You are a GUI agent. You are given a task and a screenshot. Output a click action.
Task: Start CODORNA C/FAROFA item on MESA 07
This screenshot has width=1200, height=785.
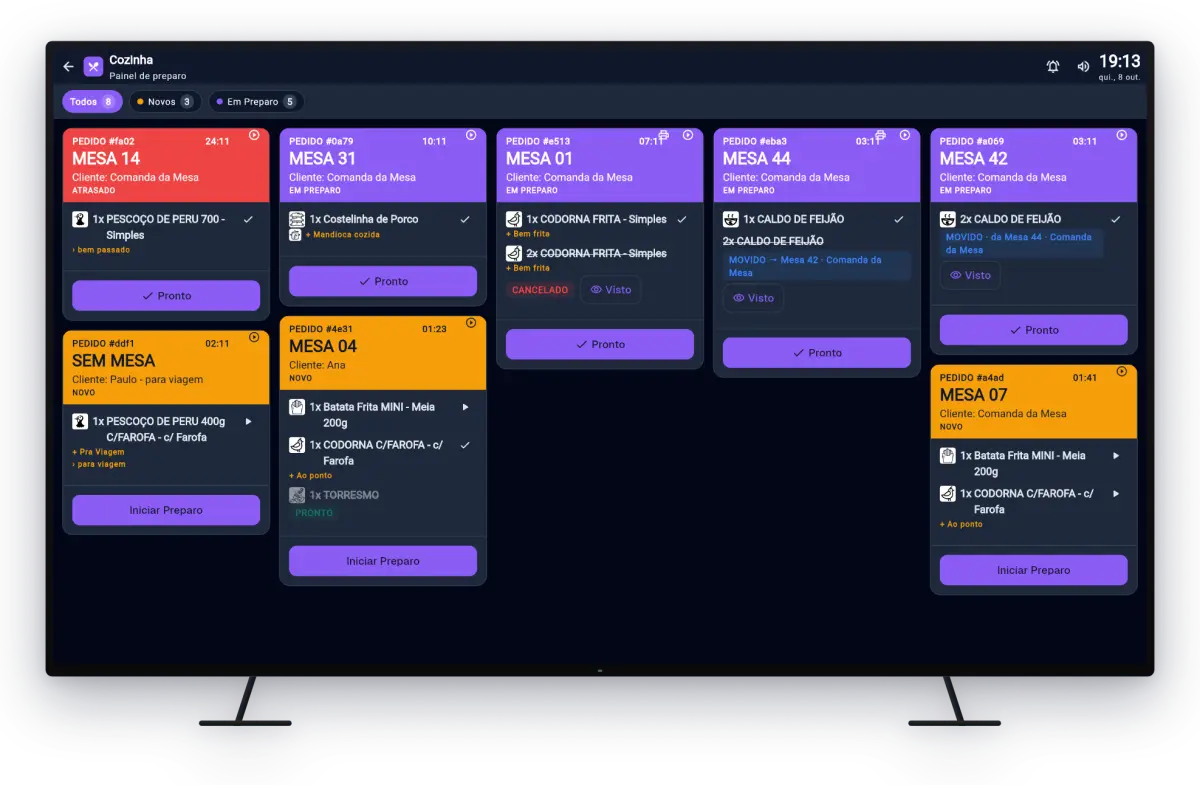[1116, 493]
